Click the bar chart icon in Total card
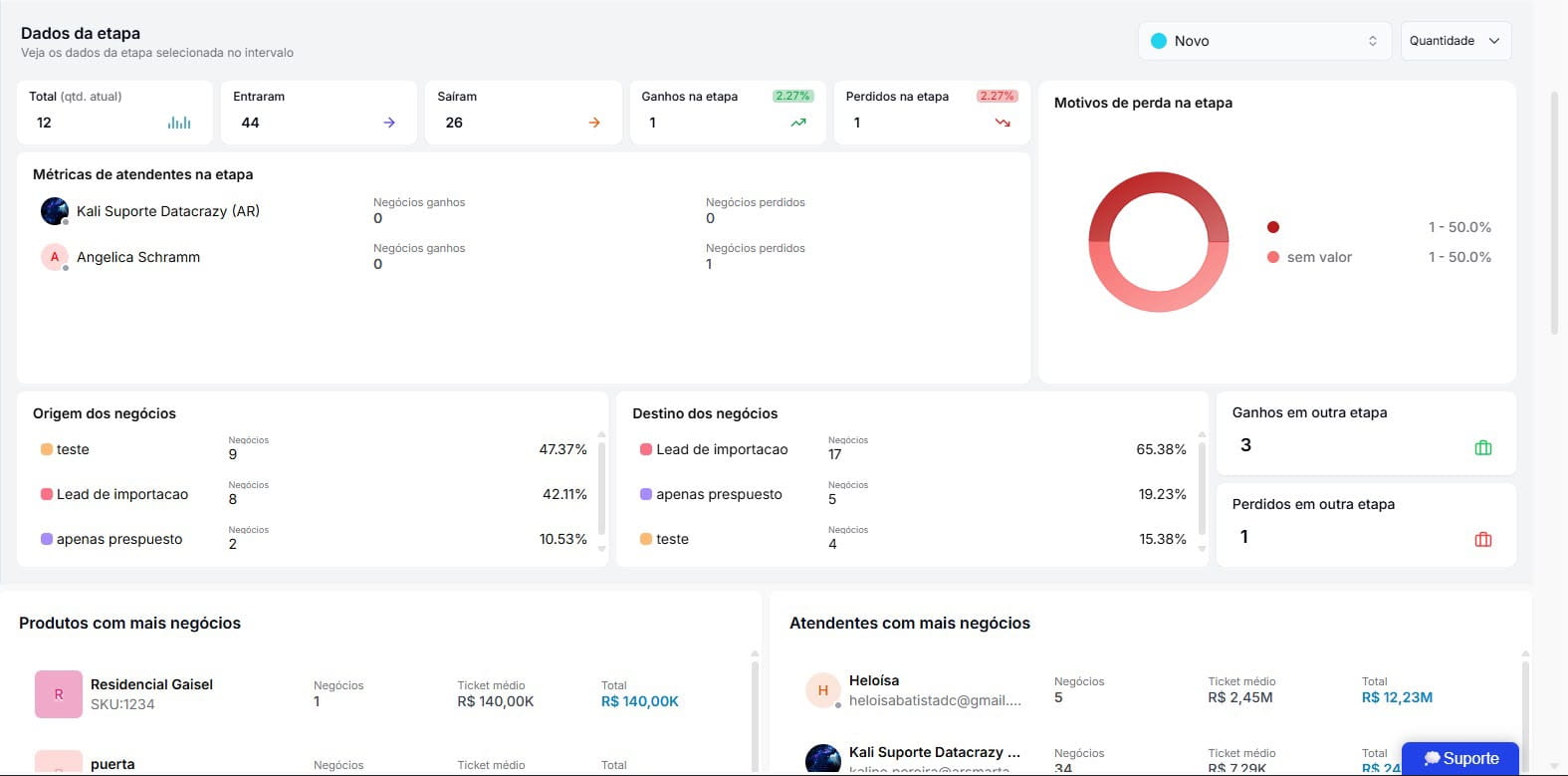Screen dimensions: 1568x776 coord(179,123)
